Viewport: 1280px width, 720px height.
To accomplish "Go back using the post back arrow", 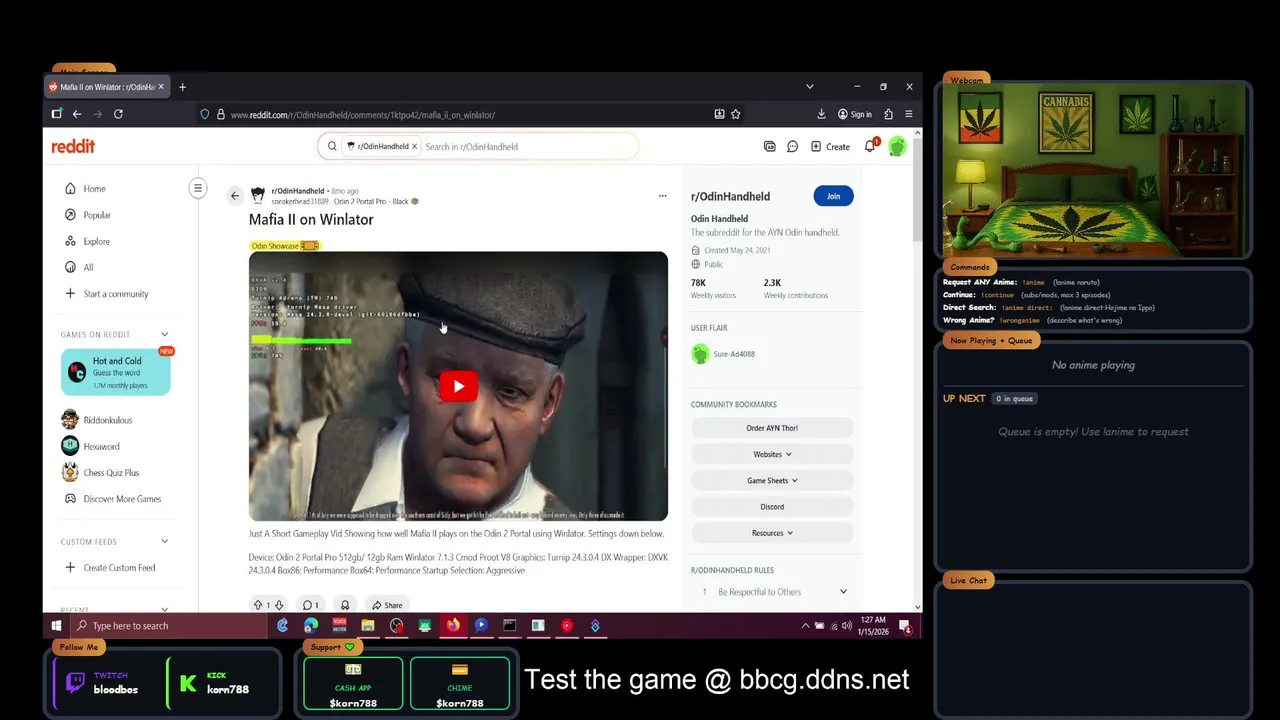I will pos(235,195).
